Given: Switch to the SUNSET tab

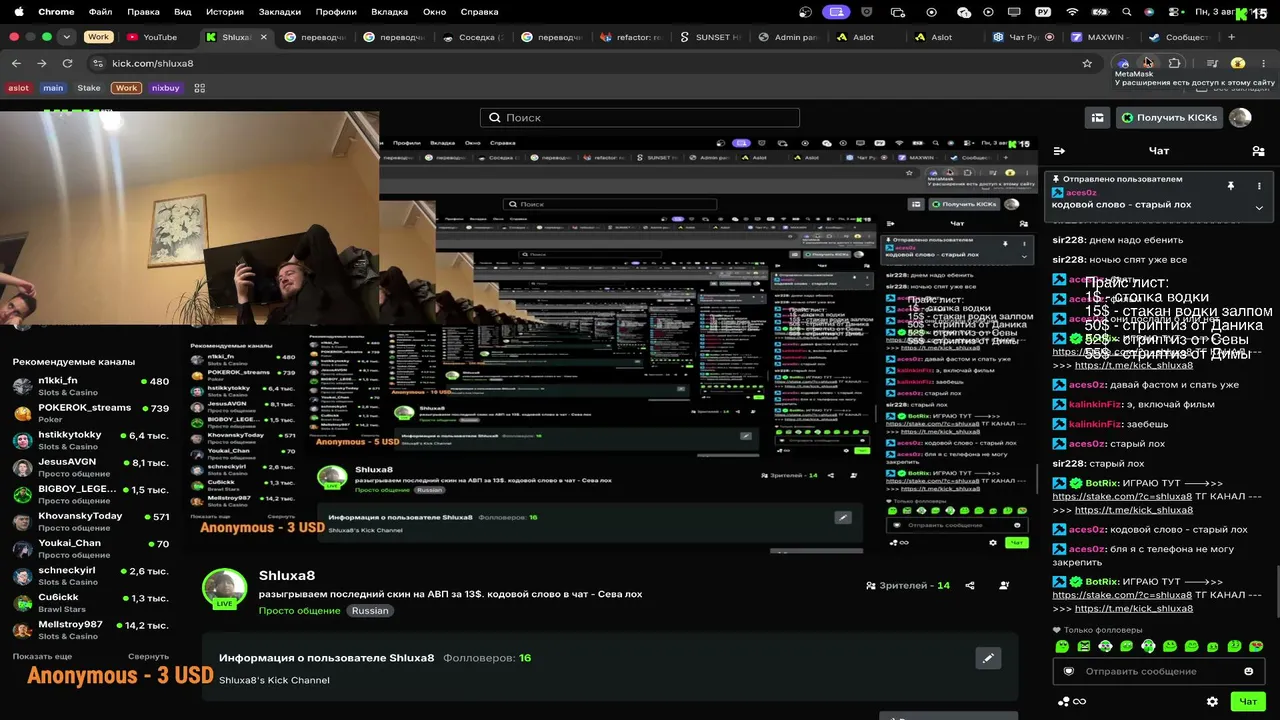Looking at the screenshot, I should tap(710, 37).
